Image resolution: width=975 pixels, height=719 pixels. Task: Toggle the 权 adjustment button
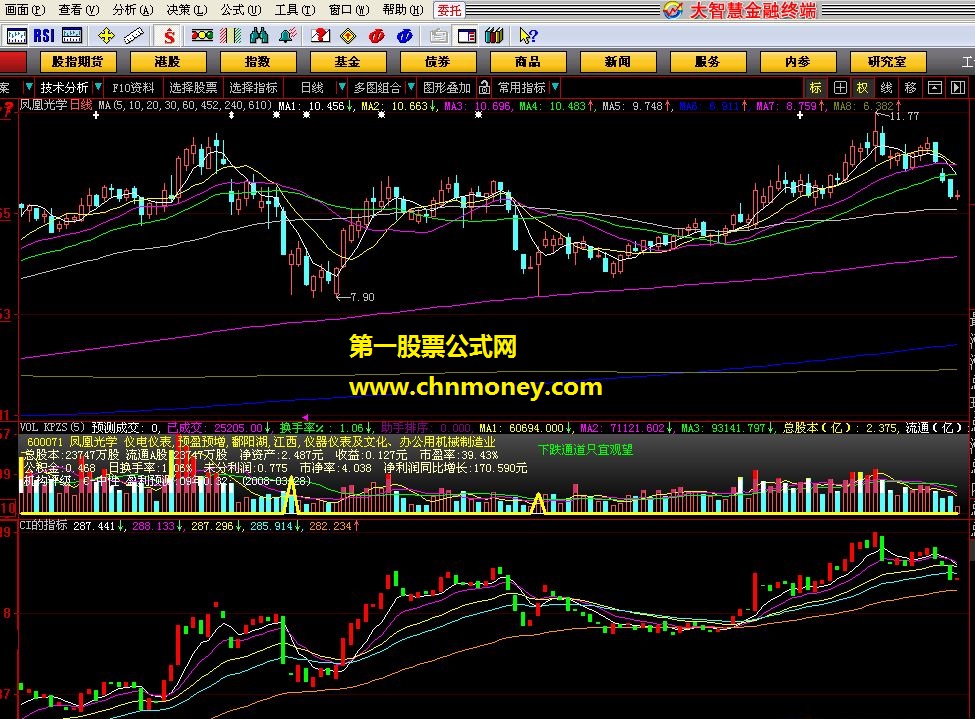pos(863,88)
